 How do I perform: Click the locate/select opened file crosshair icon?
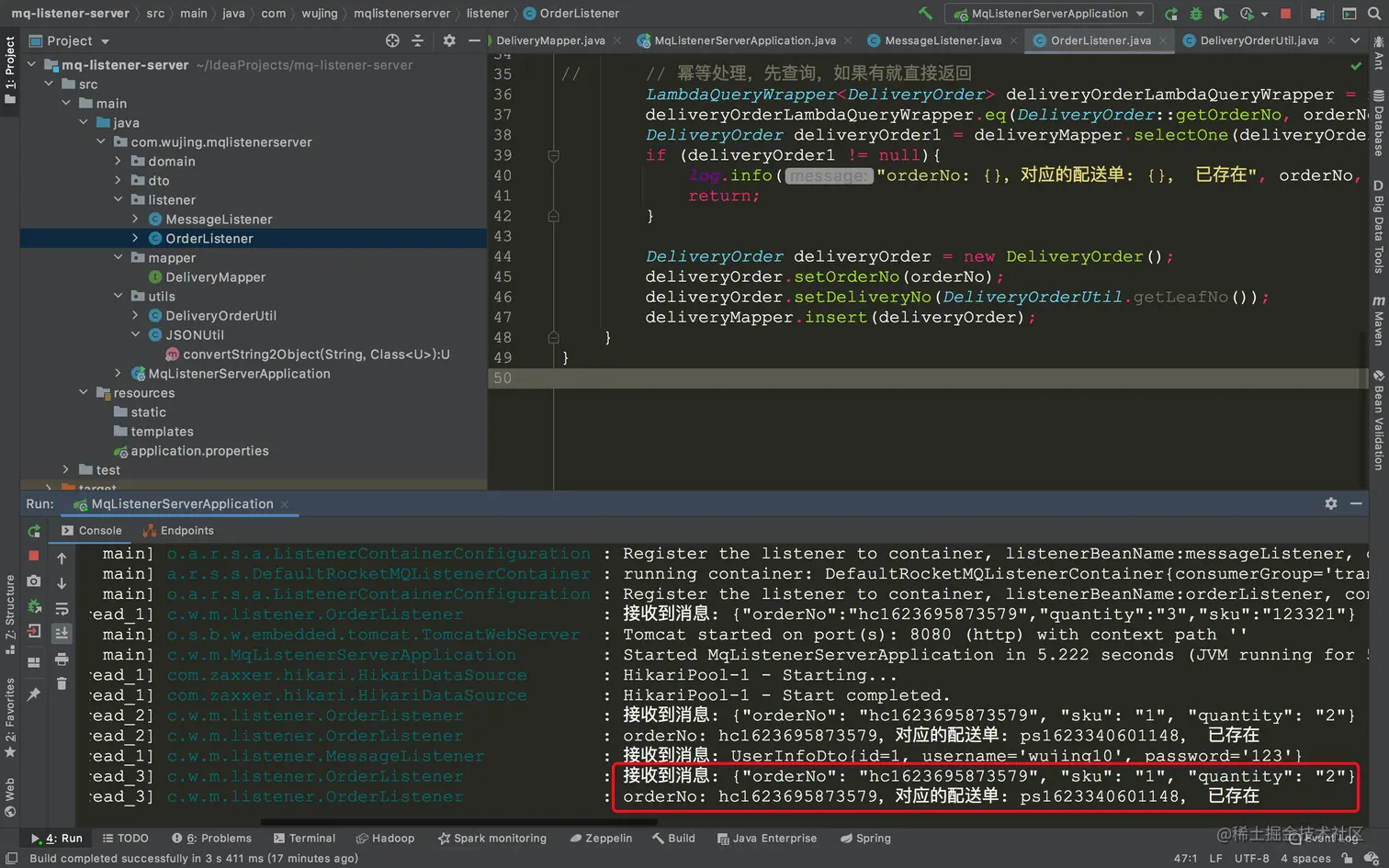coord(392,40)
